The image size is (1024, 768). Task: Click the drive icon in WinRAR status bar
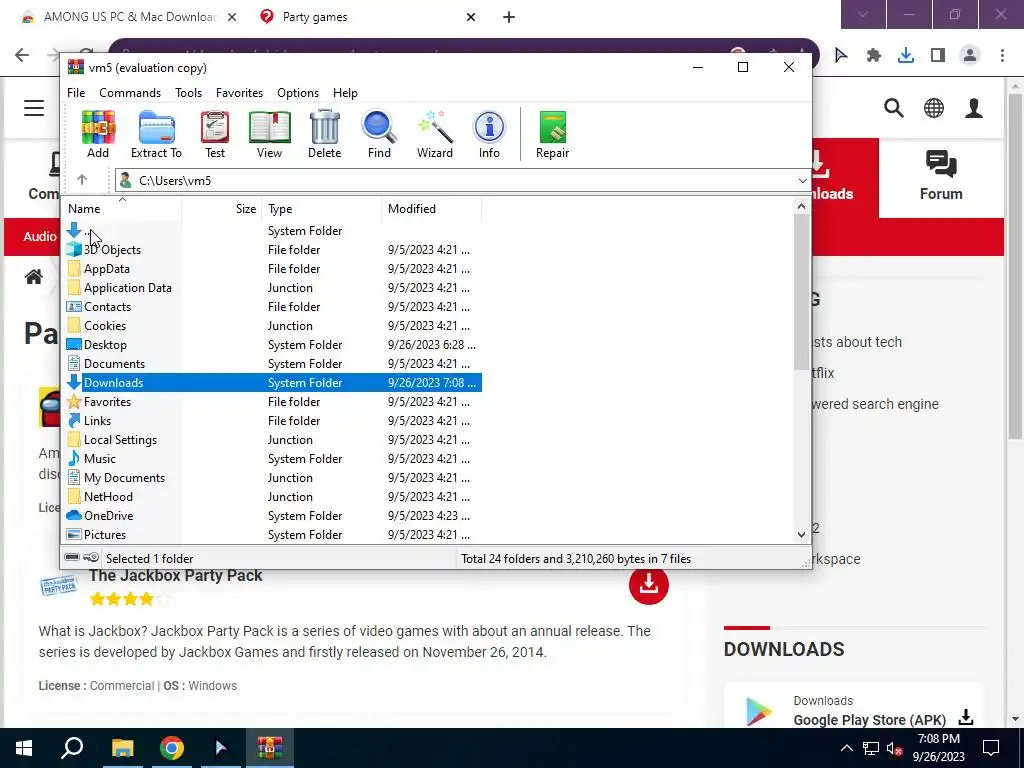coord(72,558)
